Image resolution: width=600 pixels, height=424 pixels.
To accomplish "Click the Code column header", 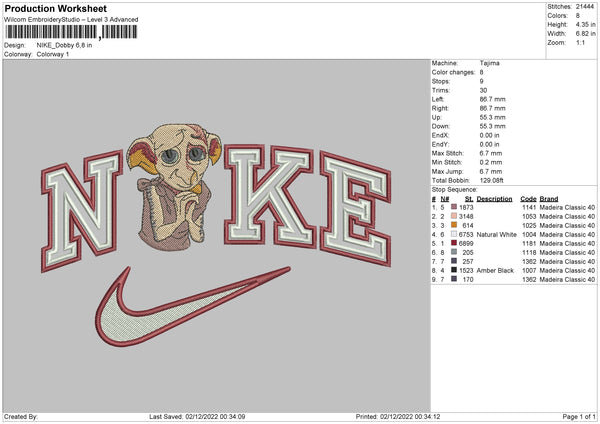I will coord(528,198).
